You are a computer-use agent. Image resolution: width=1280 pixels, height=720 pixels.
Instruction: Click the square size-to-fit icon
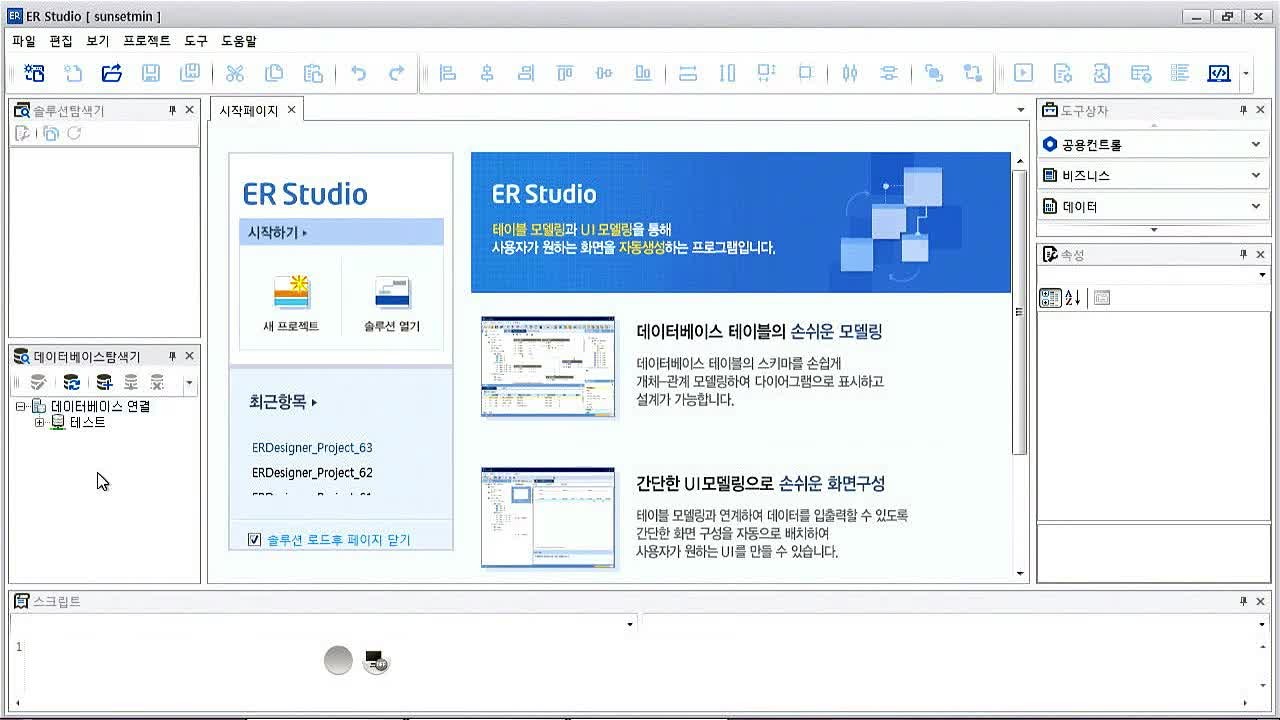[x=805, y=73]
